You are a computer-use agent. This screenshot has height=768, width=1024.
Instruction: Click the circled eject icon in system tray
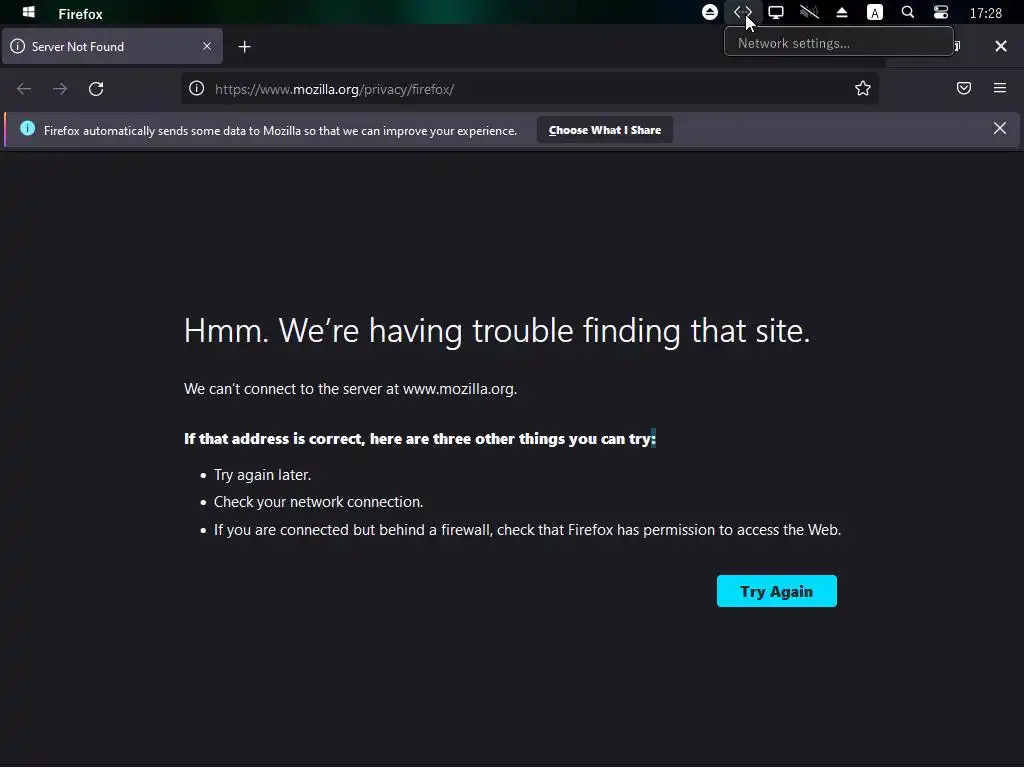coord(710,12)
